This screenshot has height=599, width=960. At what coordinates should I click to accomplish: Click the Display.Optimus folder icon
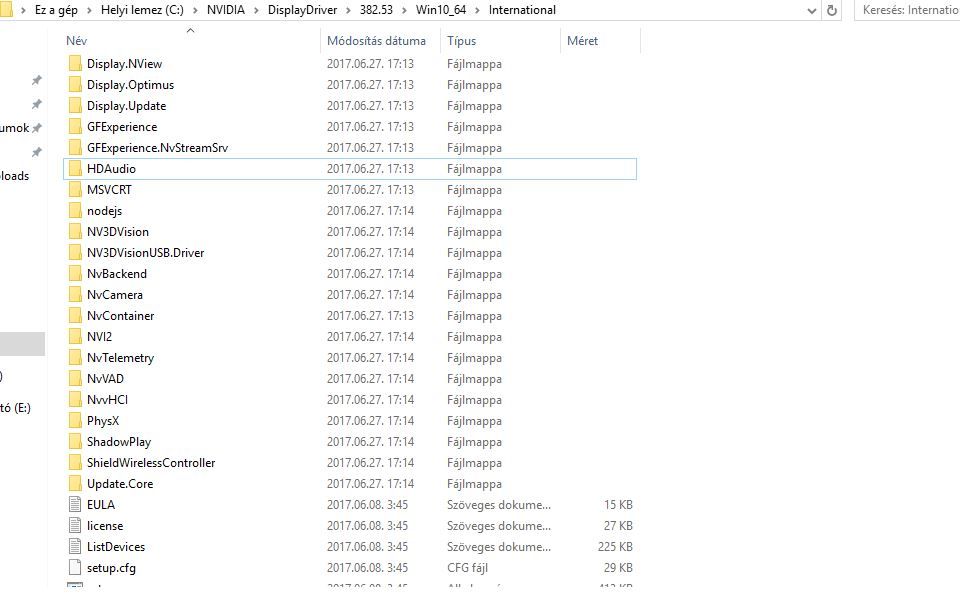pos(75,85)
